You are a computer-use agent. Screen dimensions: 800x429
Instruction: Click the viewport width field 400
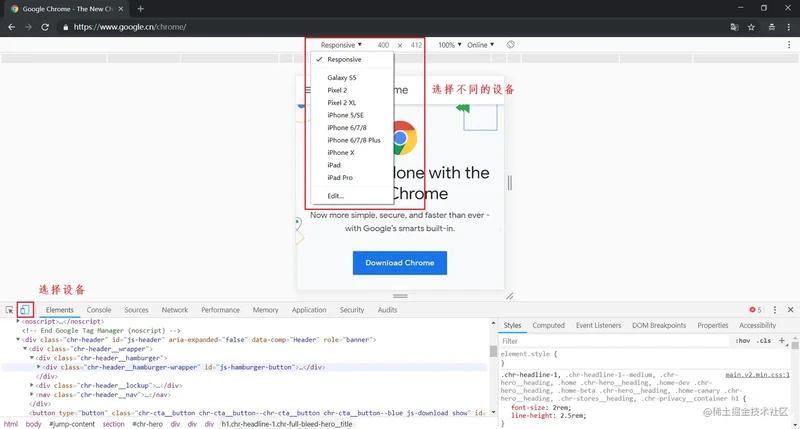[383, 45]
